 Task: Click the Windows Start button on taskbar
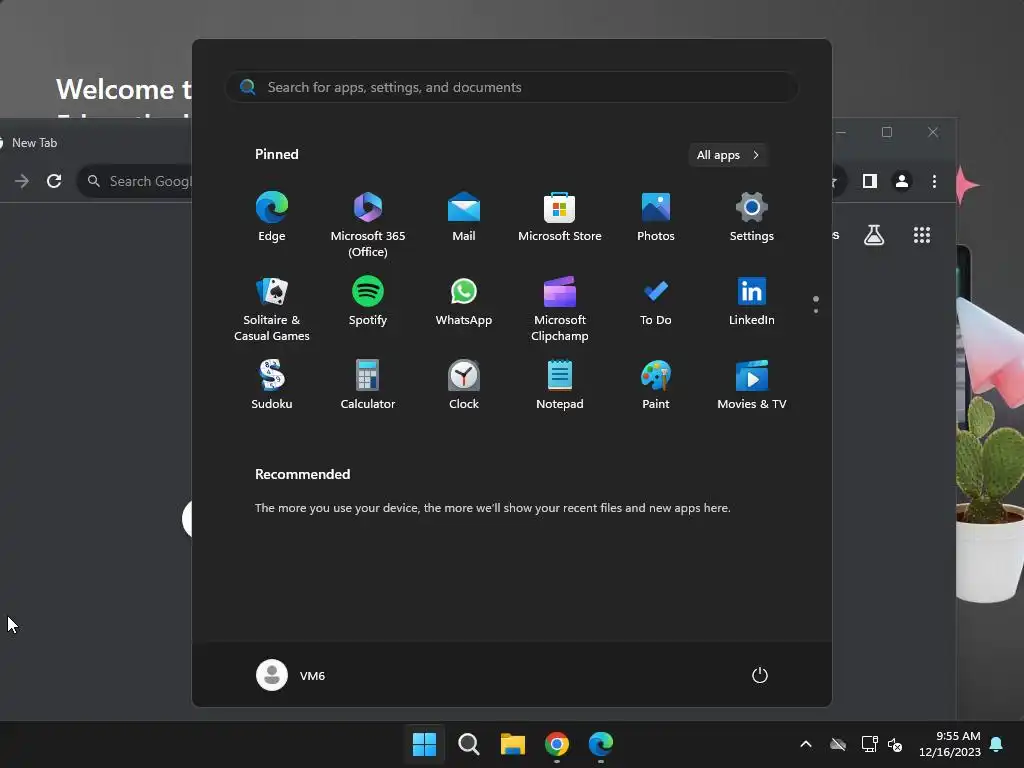tap(424, 744)
